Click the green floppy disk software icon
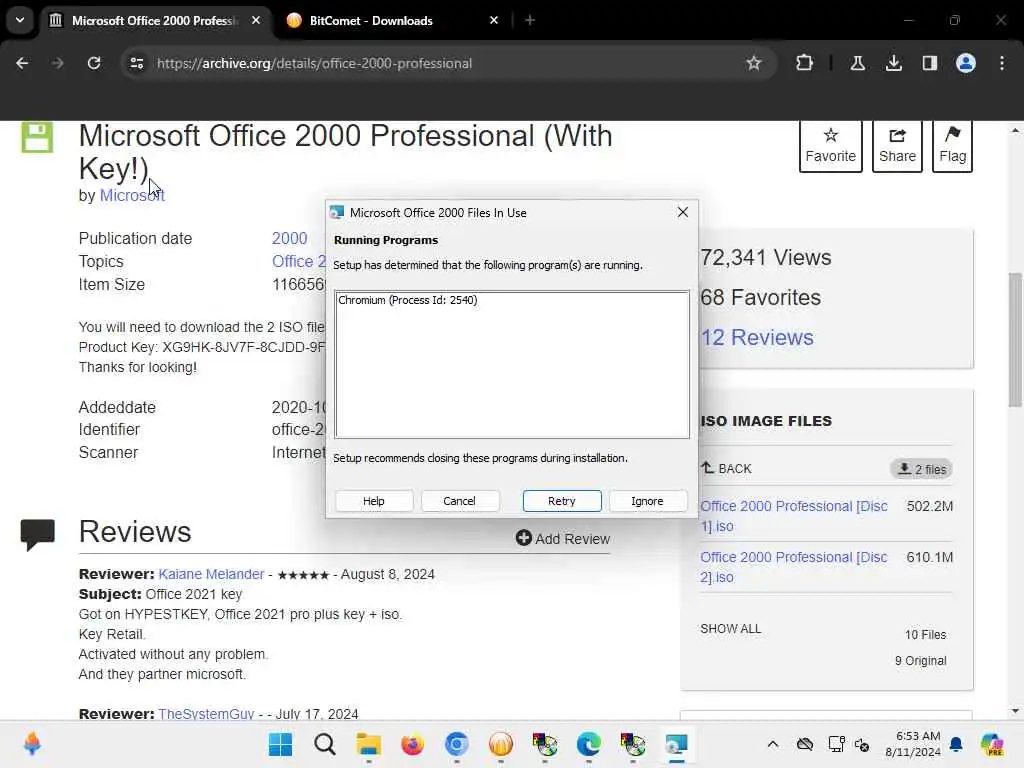 pyautogui.click(x=37, y=137)
